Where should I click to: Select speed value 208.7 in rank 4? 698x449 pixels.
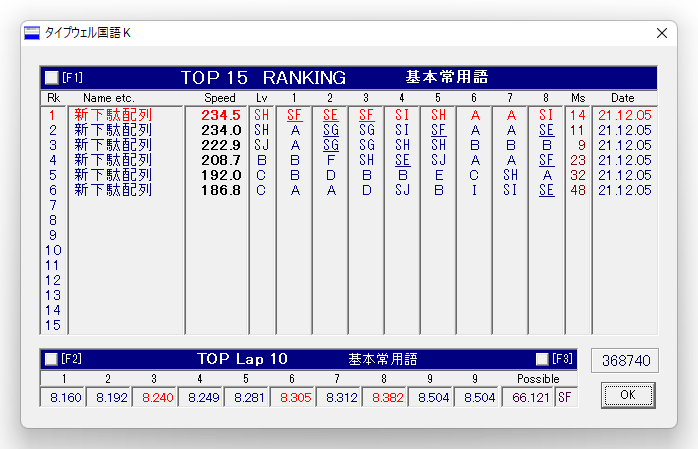coord(221,160)
